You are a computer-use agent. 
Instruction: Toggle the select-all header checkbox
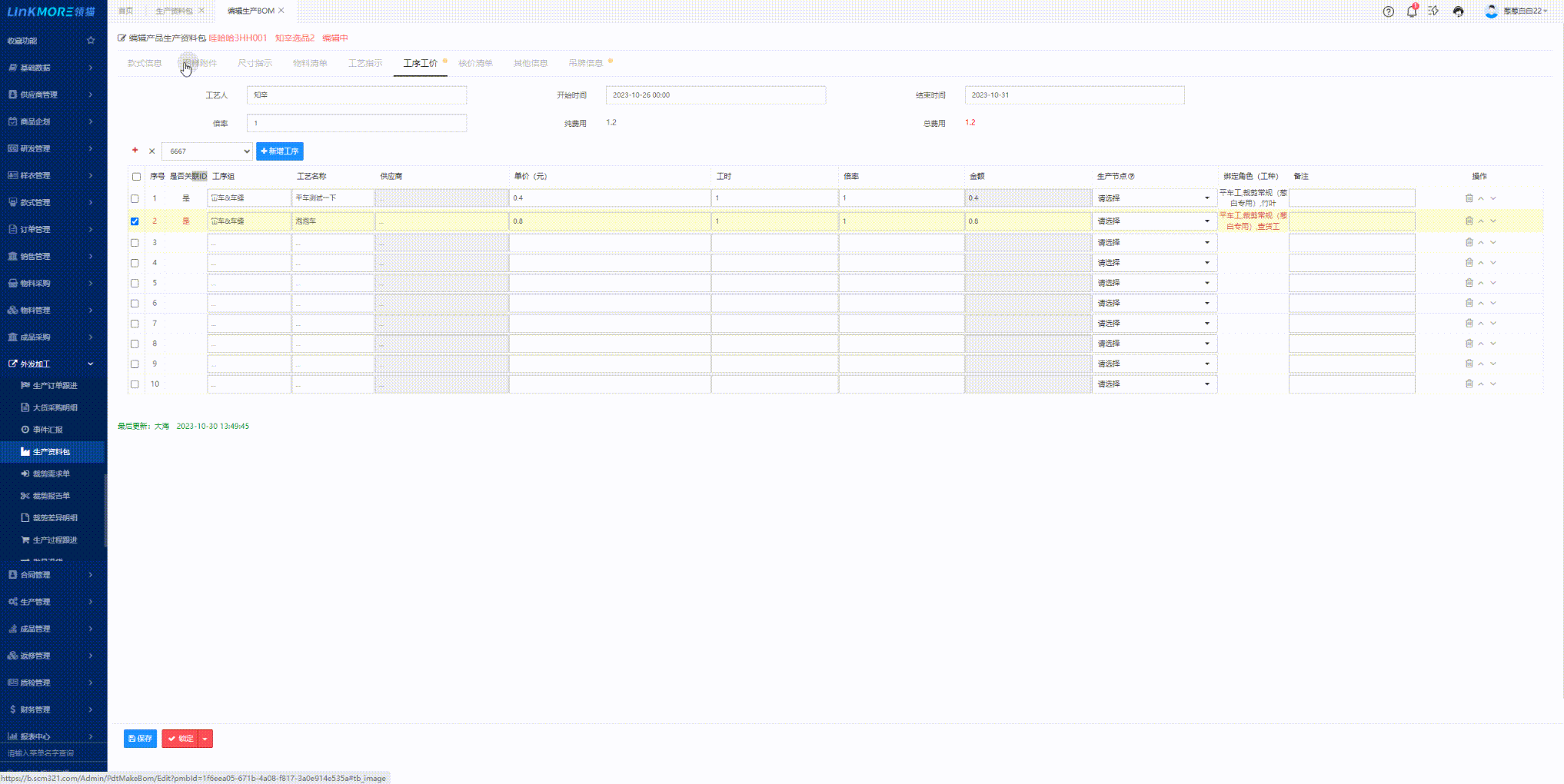[136, 177]
